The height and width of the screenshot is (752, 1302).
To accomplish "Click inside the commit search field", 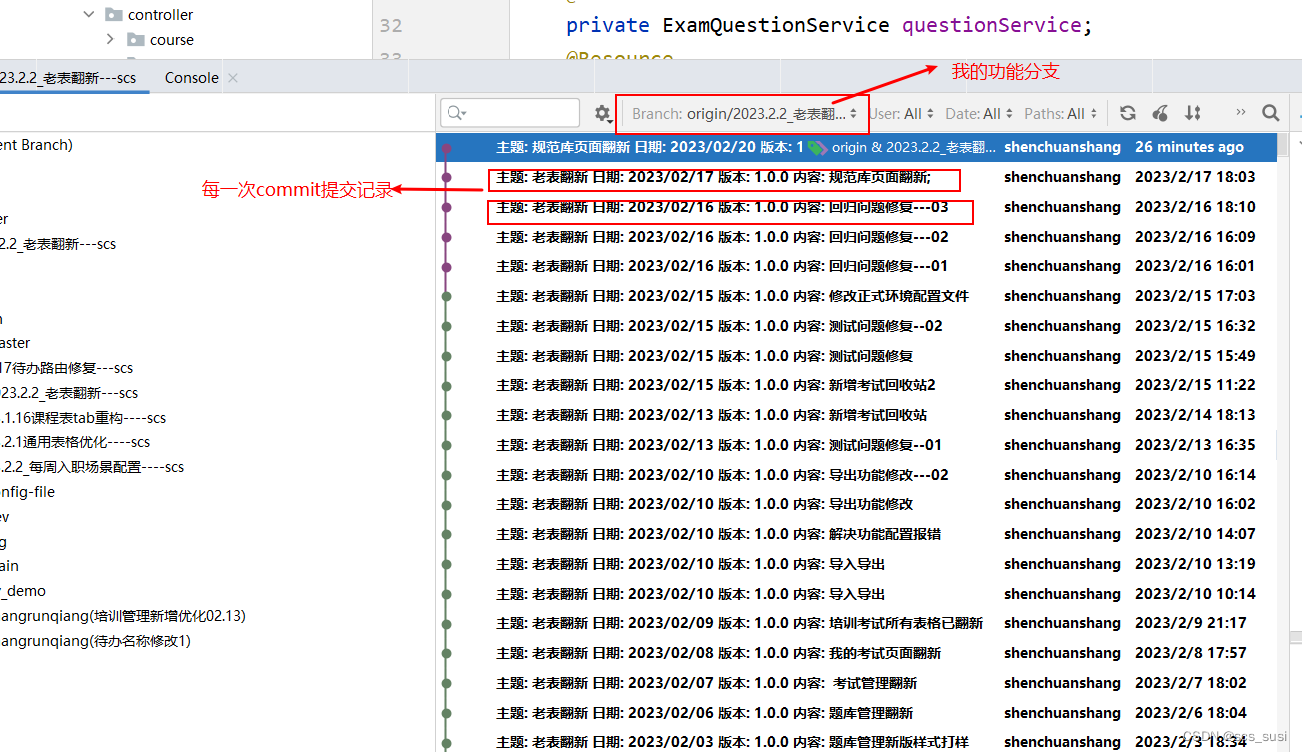I will (x=510, y=113).
